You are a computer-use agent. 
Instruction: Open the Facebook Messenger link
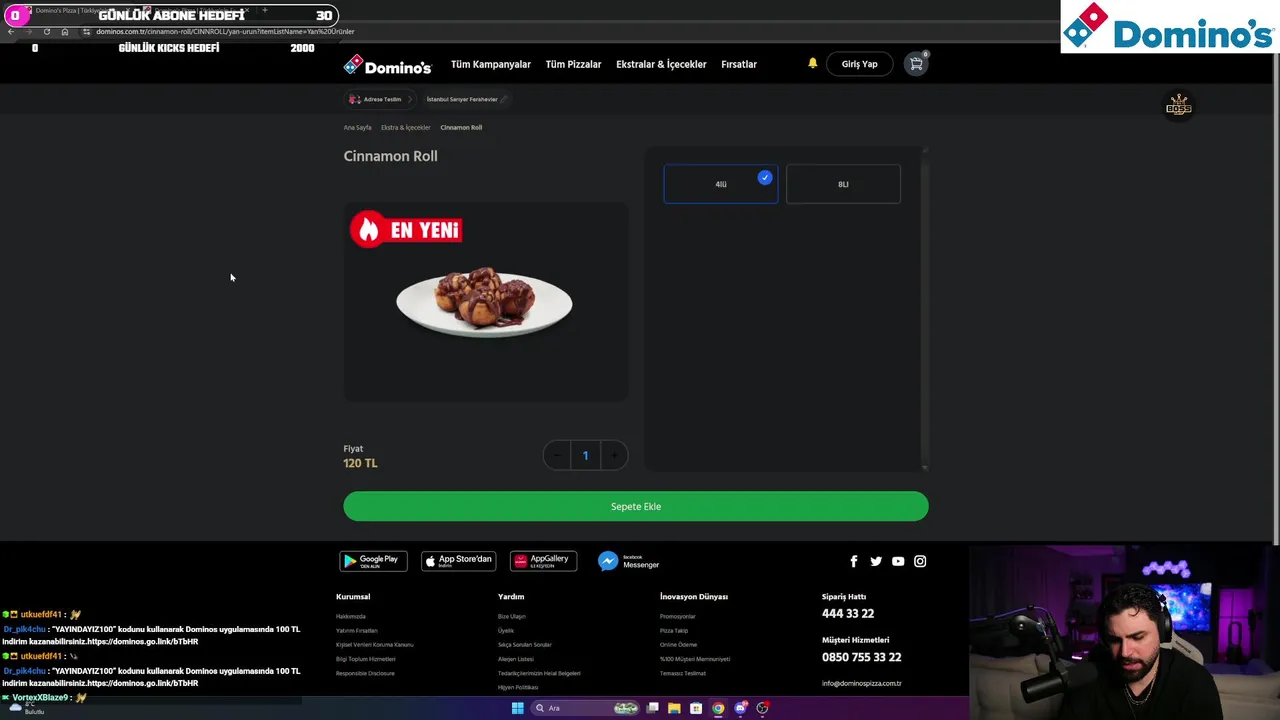[629, 561]
